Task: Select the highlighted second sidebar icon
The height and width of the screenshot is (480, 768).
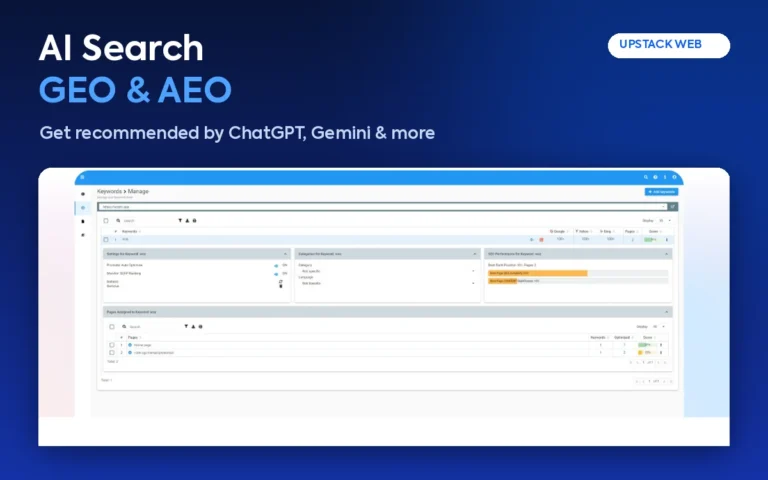Action: [83, 208]
